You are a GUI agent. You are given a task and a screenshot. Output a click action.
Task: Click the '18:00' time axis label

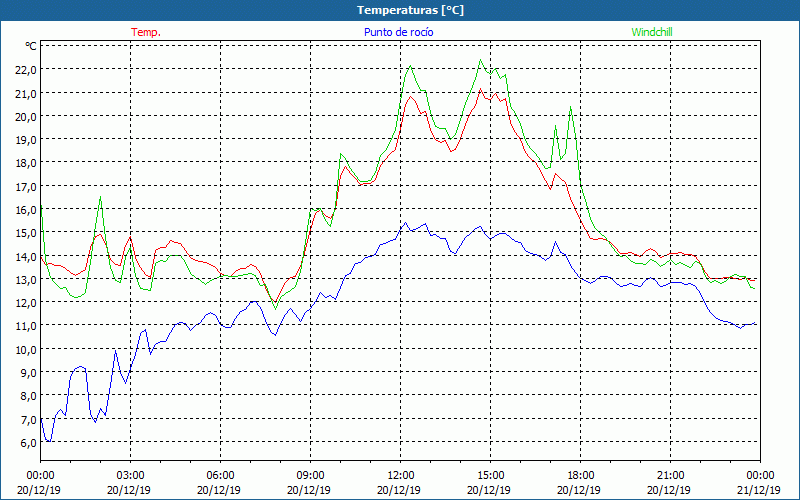tap(580, 476)
